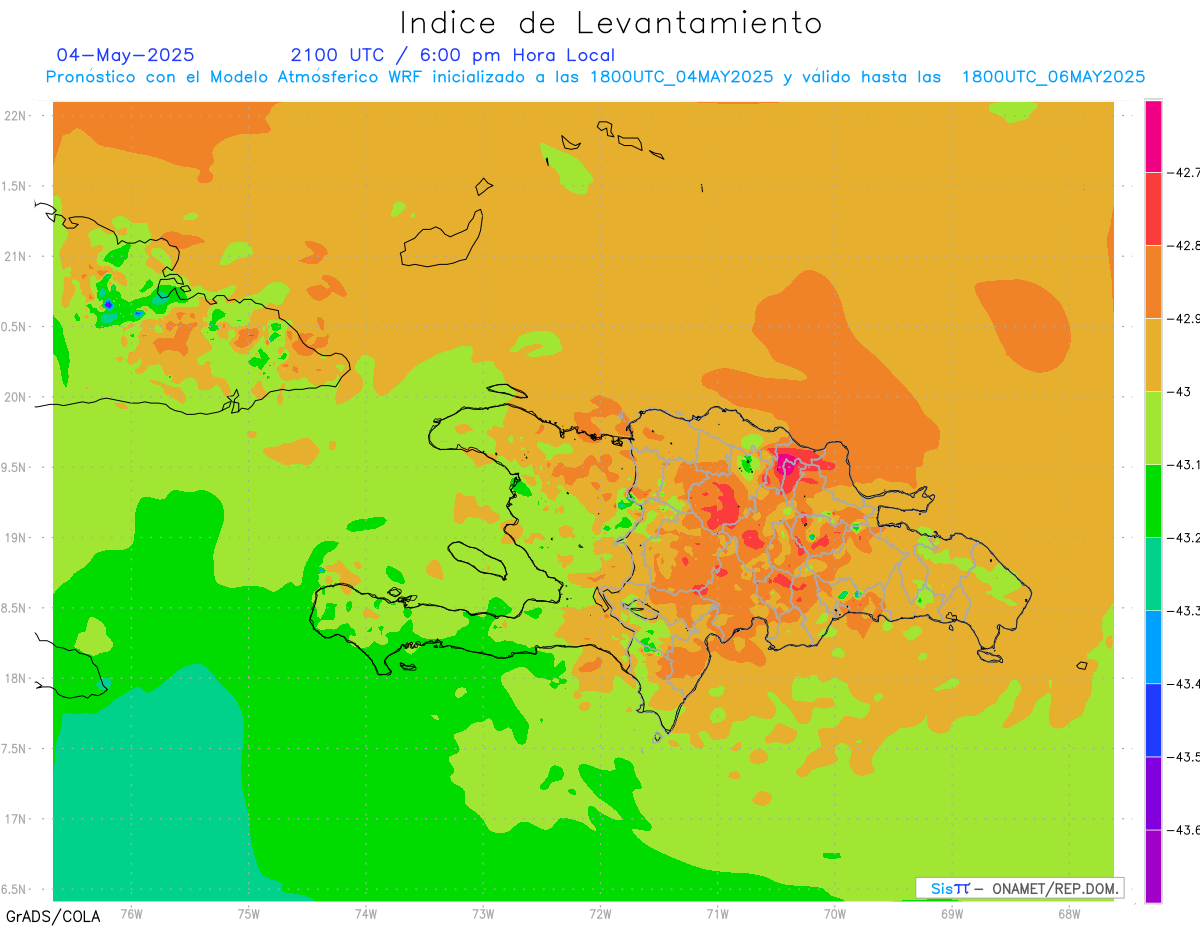Select the red legend band below -42.7
The width and height of the screenshot is (1200, 927).
tap(1153, 208)
